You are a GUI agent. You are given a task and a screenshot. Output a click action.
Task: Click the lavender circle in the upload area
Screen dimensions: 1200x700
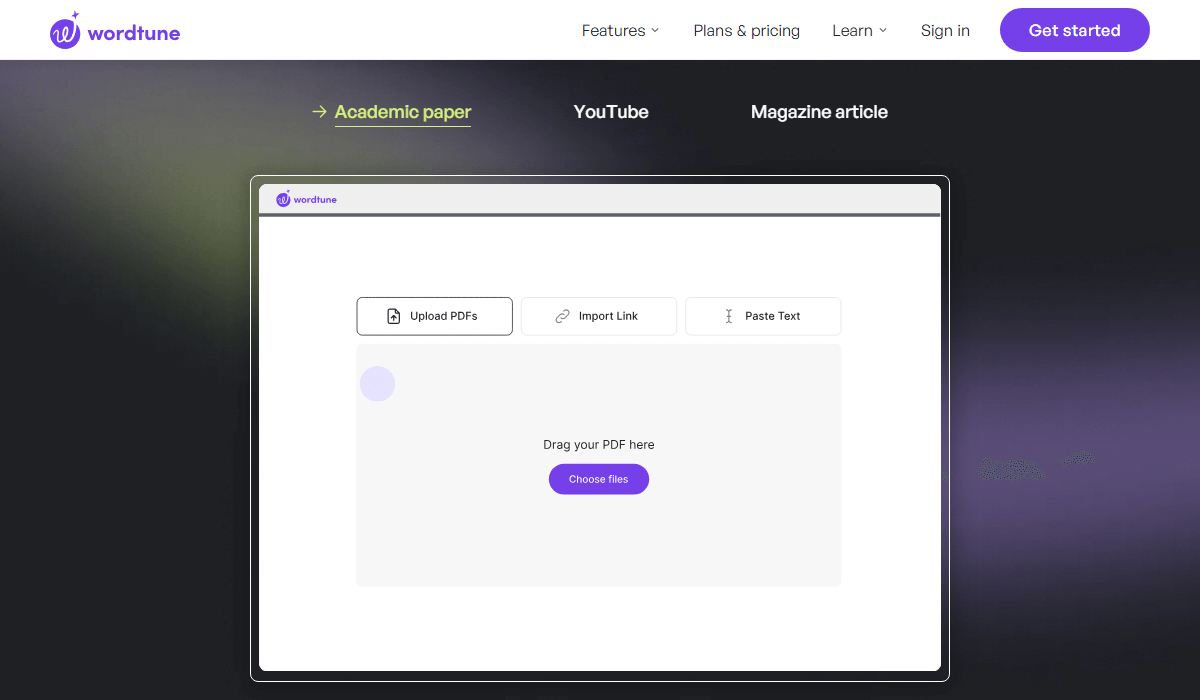(377, 384)
